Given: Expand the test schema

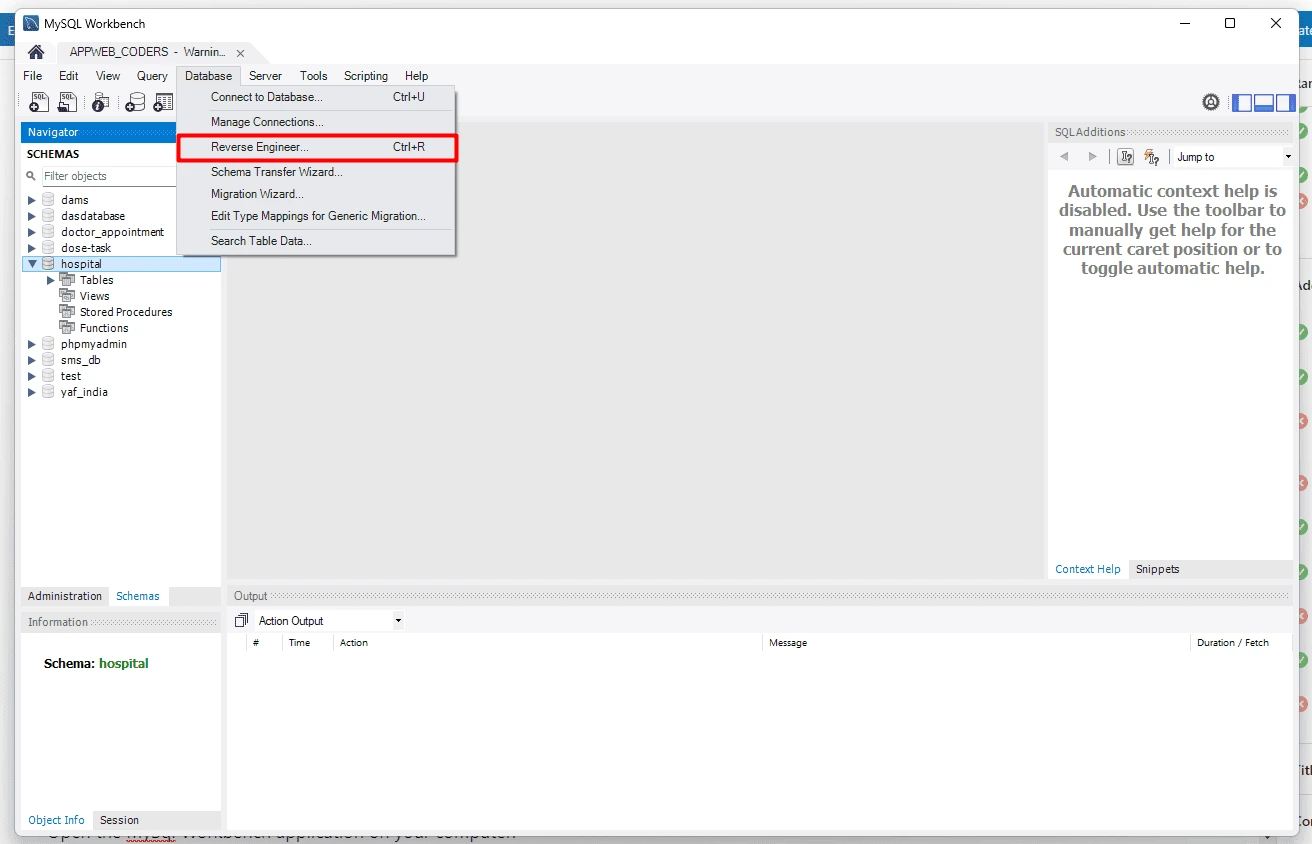Looking at the screenshot, I should click(32, 376).
